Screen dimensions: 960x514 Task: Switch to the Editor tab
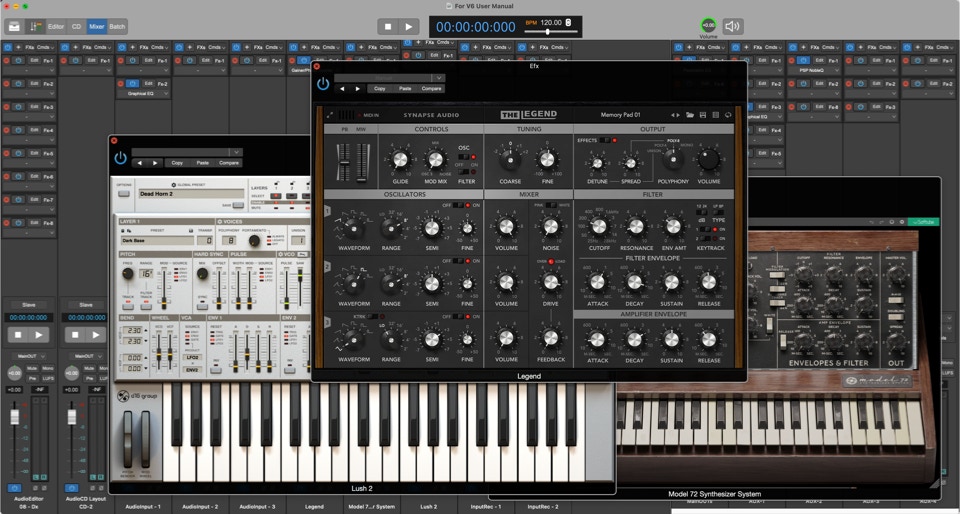coord(56,26)
